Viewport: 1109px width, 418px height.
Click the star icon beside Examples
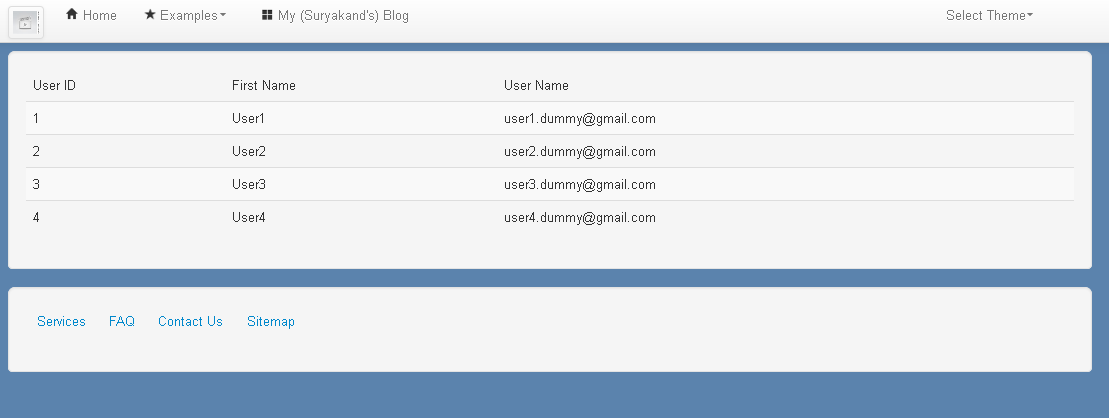[x=150, y=14]
